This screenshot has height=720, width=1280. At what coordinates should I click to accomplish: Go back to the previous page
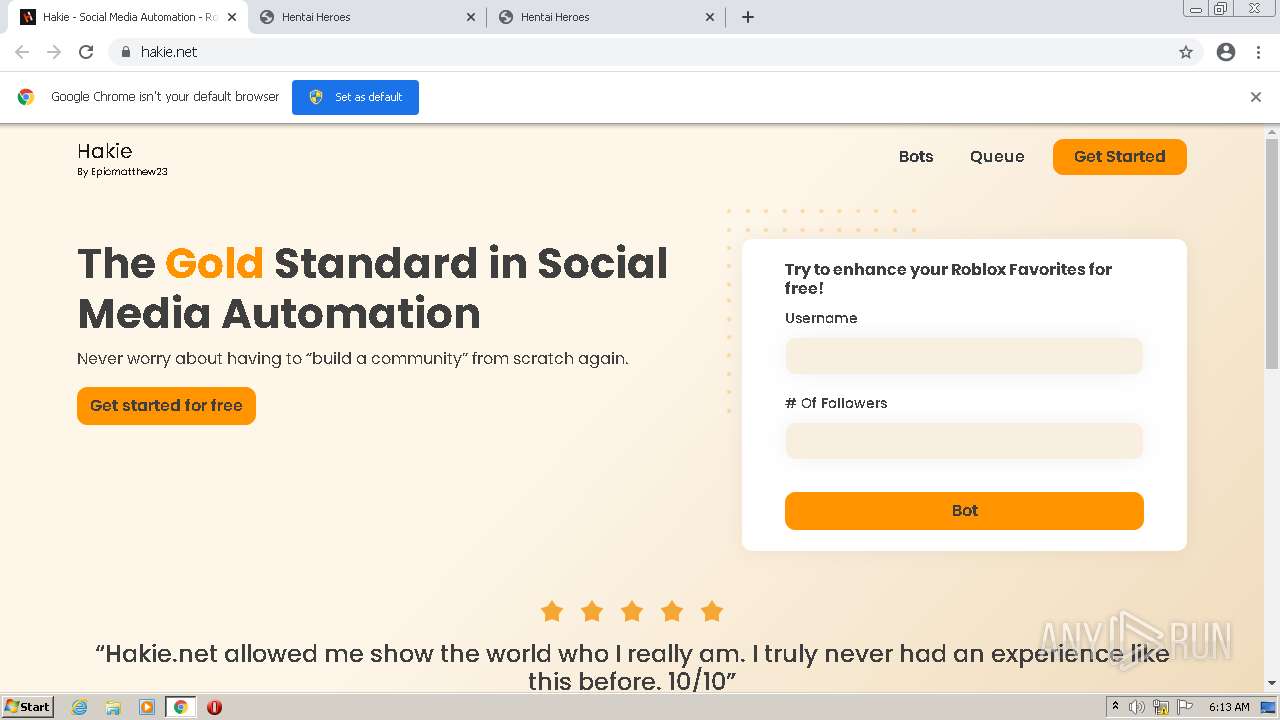point(22,52)
